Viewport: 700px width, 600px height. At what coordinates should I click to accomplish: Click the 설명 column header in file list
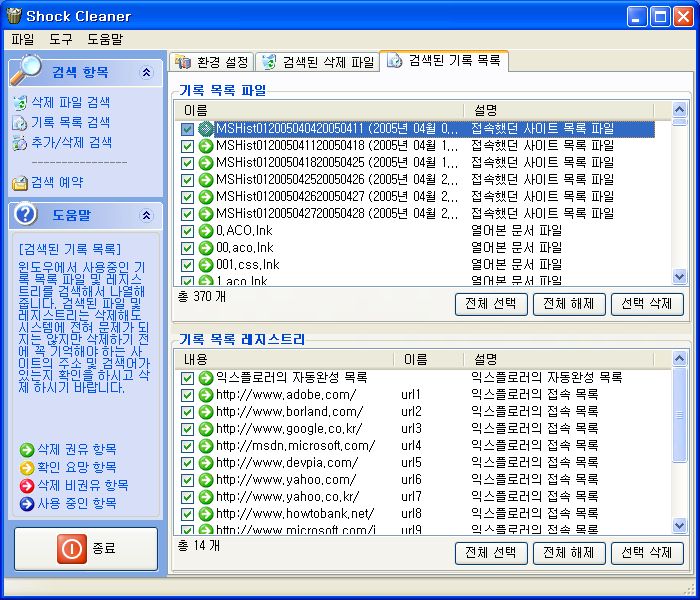pos(559,110)
